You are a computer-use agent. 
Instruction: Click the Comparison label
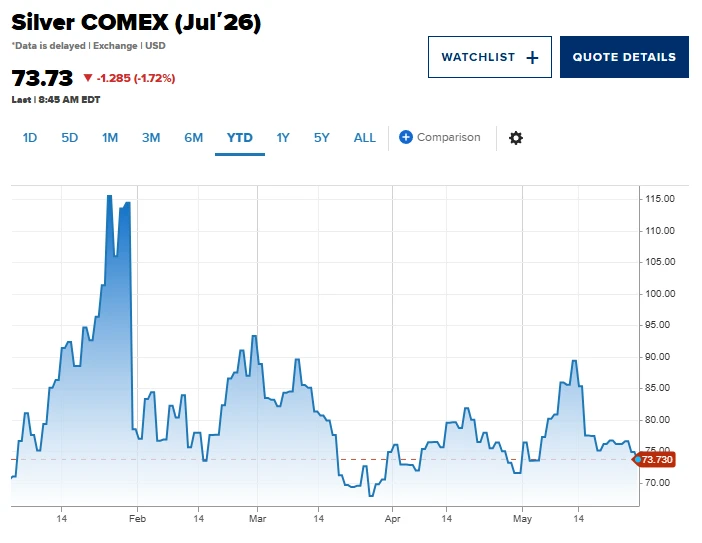(449, 137)
